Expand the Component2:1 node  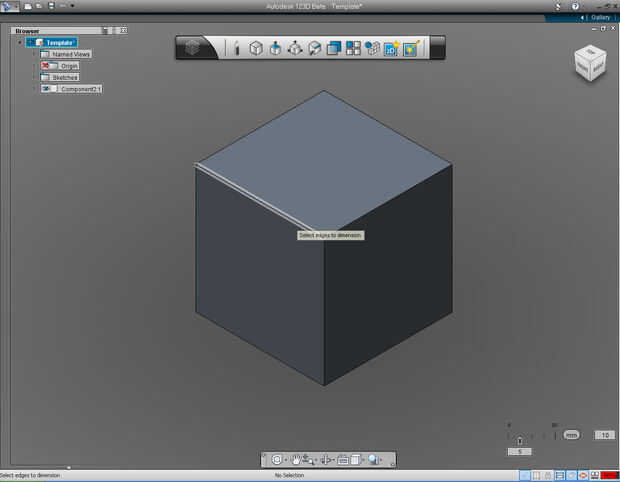tap(34, 89)
